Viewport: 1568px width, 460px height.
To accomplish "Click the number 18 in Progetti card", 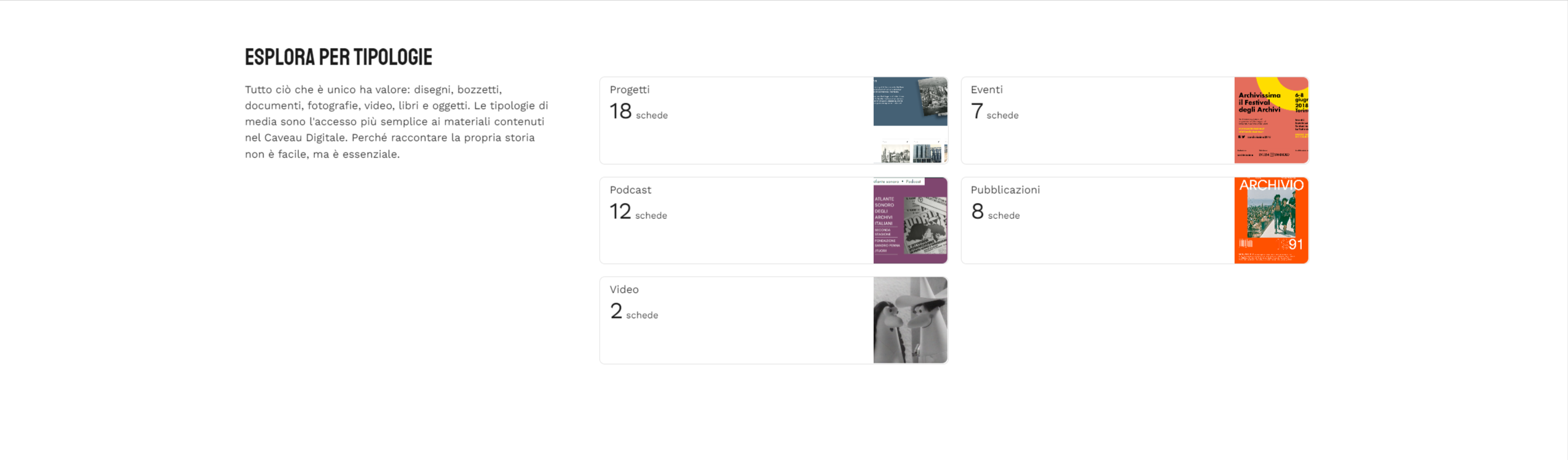I will pos(620,111).
